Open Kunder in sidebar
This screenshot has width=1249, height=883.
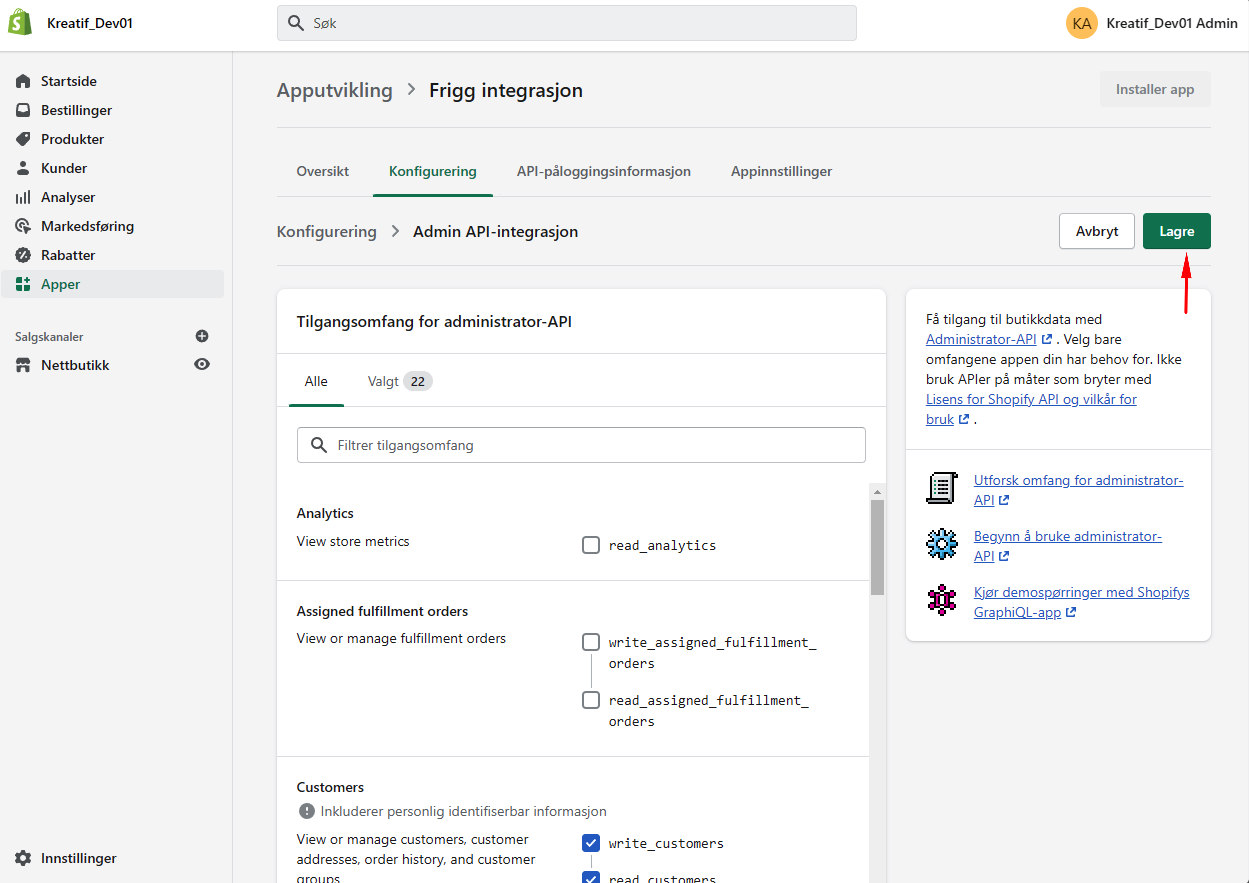point(112,168)
